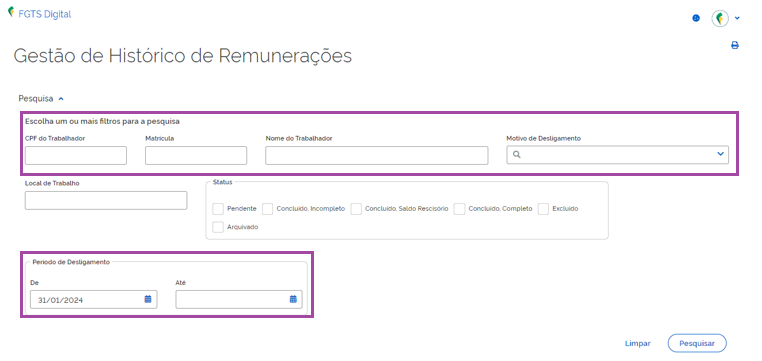Open the print icon
Image resolution: width=762 pixels, height=361 pixels.
[735, 45]
